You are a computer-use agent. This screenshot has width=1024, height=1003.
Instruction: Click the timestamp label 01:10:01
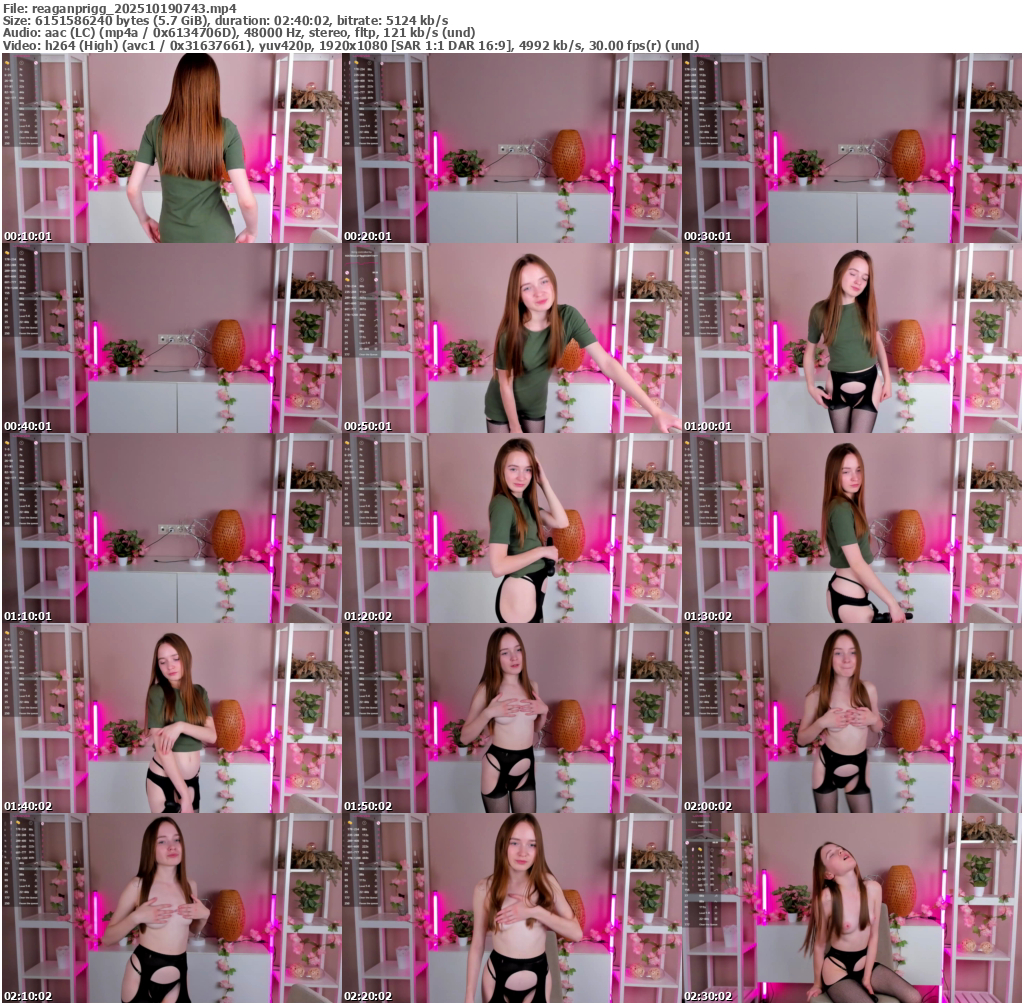(27, 616)
